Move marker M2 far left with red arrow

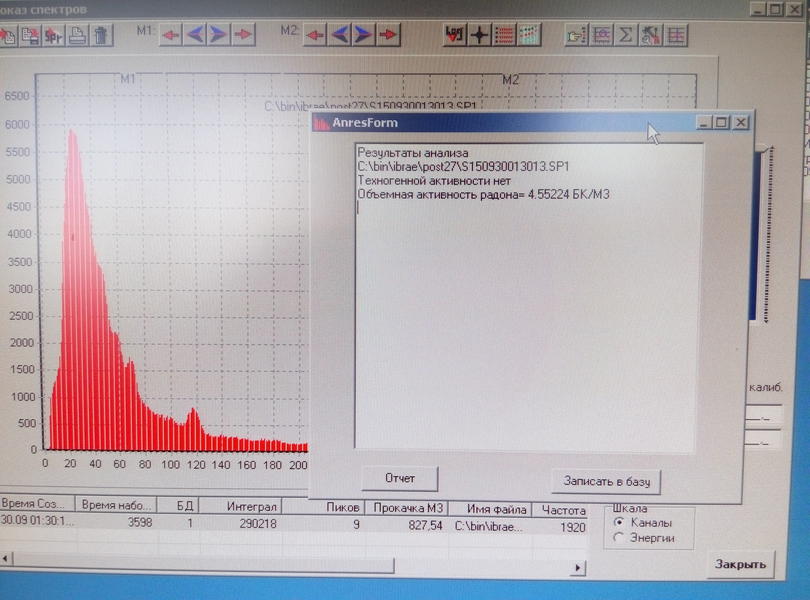point(315,35)
